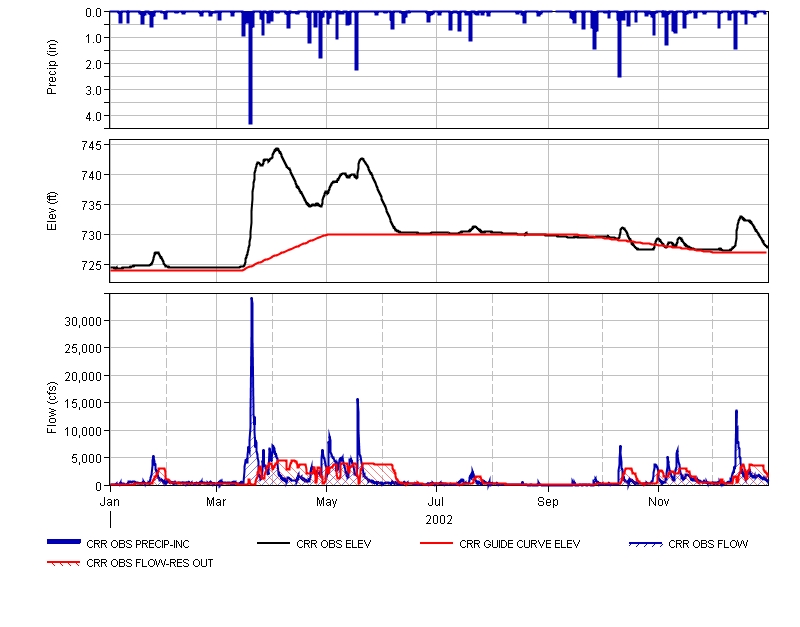Click the 745 tick label on elevation axis
The width and height of the screenshot is (800, 627).
pos(93,146)
